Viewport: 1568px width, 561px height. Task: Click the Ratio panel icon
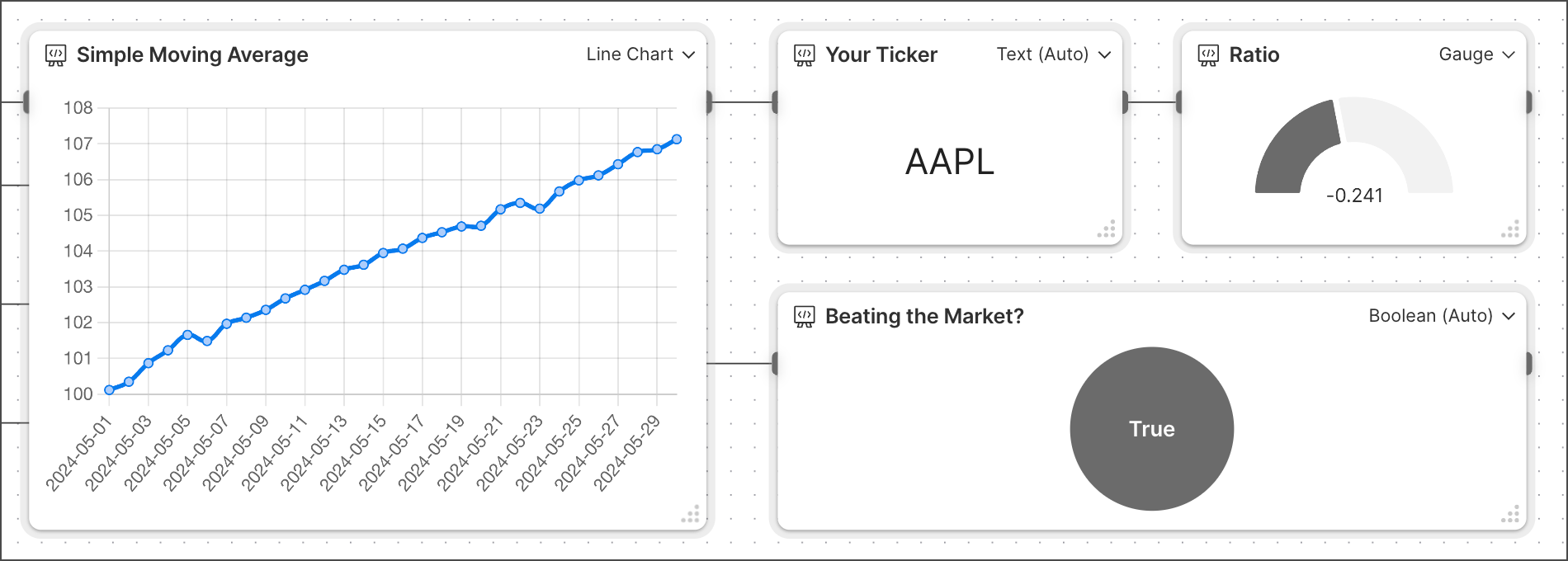pos(1208,55)
